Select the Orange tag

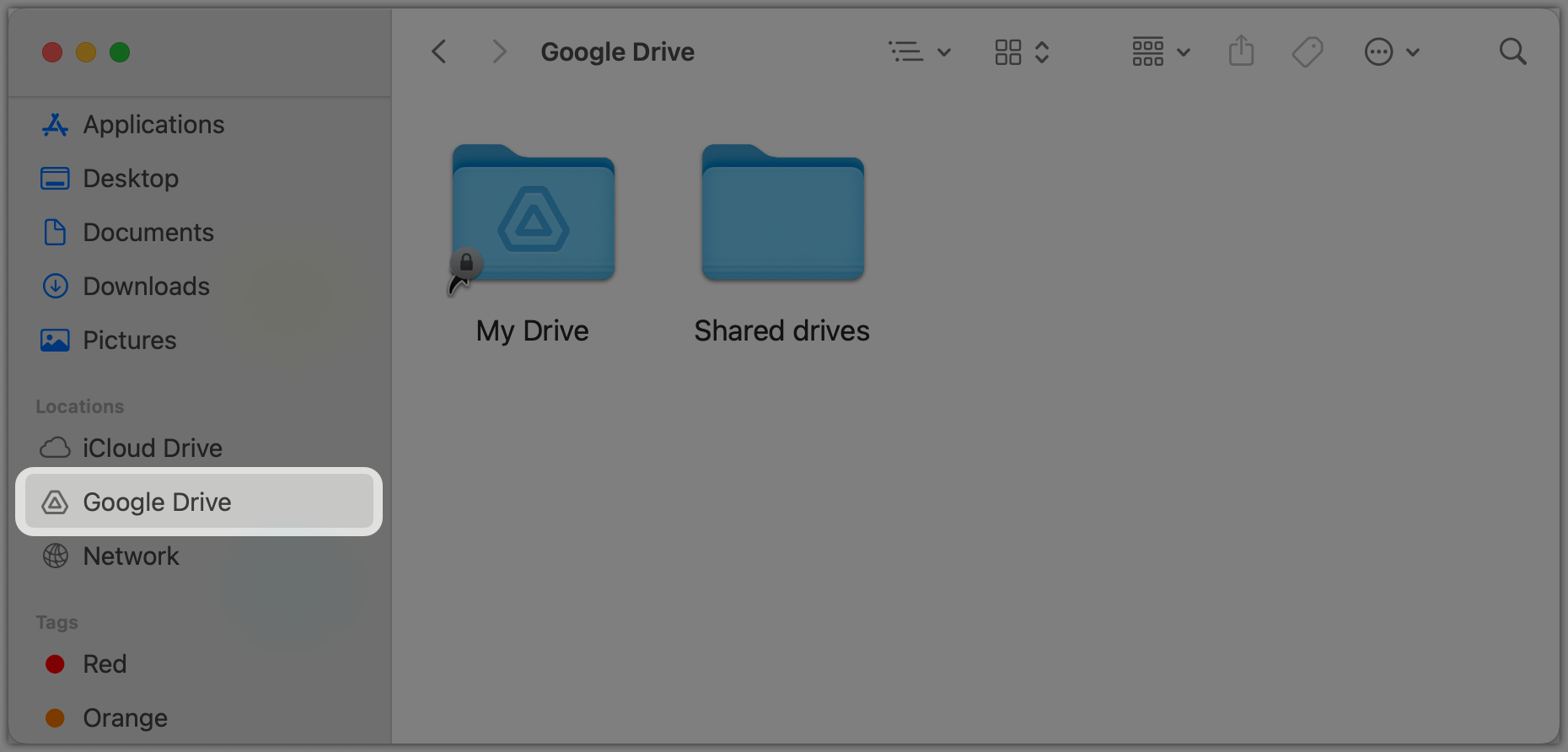coord(199,718)
